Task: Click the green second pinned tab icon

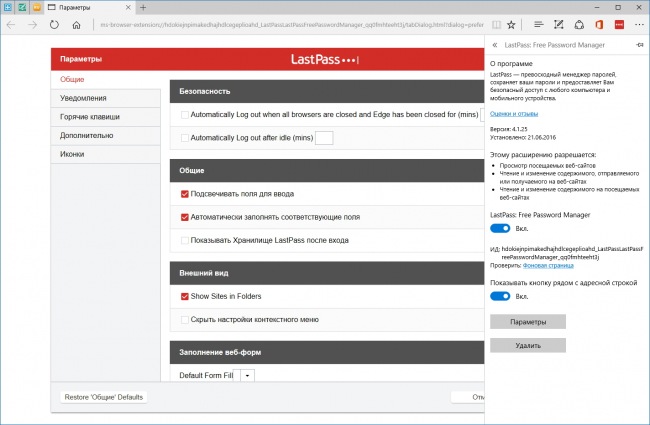Action: [22, 7]
